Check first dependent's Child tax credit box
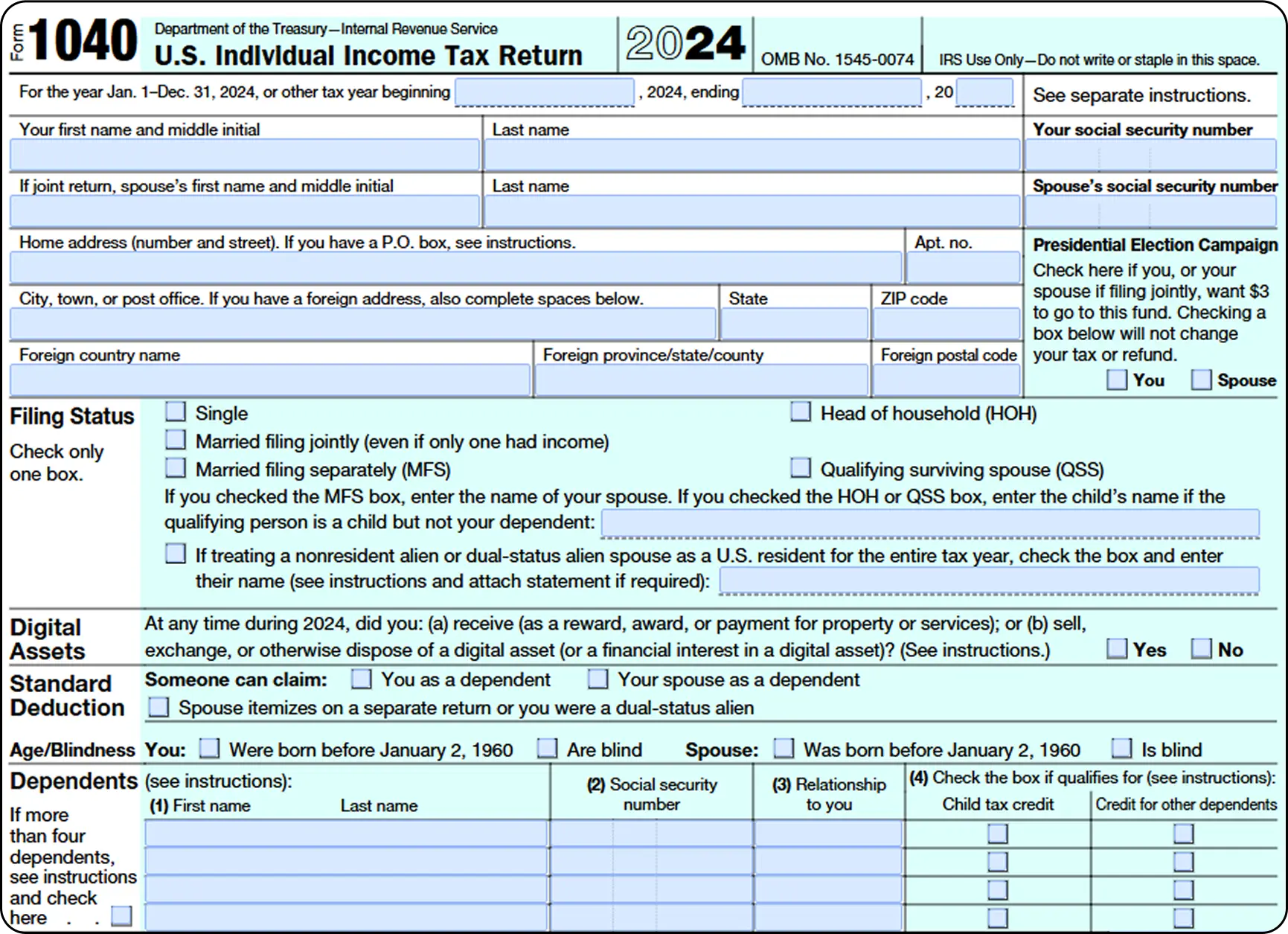The image size is (1288, 934). pyautogui.click(x=997, y=835)
